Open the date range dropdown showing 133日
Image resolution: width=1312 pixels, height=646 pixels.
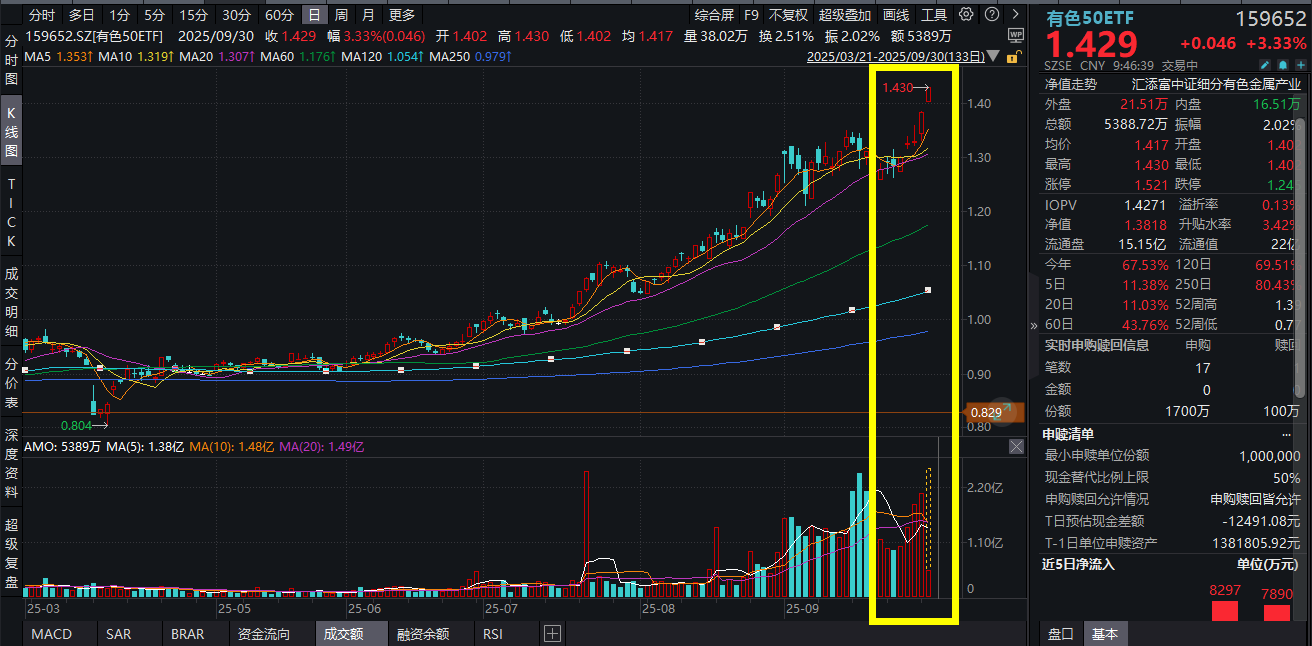pos(991,56)
